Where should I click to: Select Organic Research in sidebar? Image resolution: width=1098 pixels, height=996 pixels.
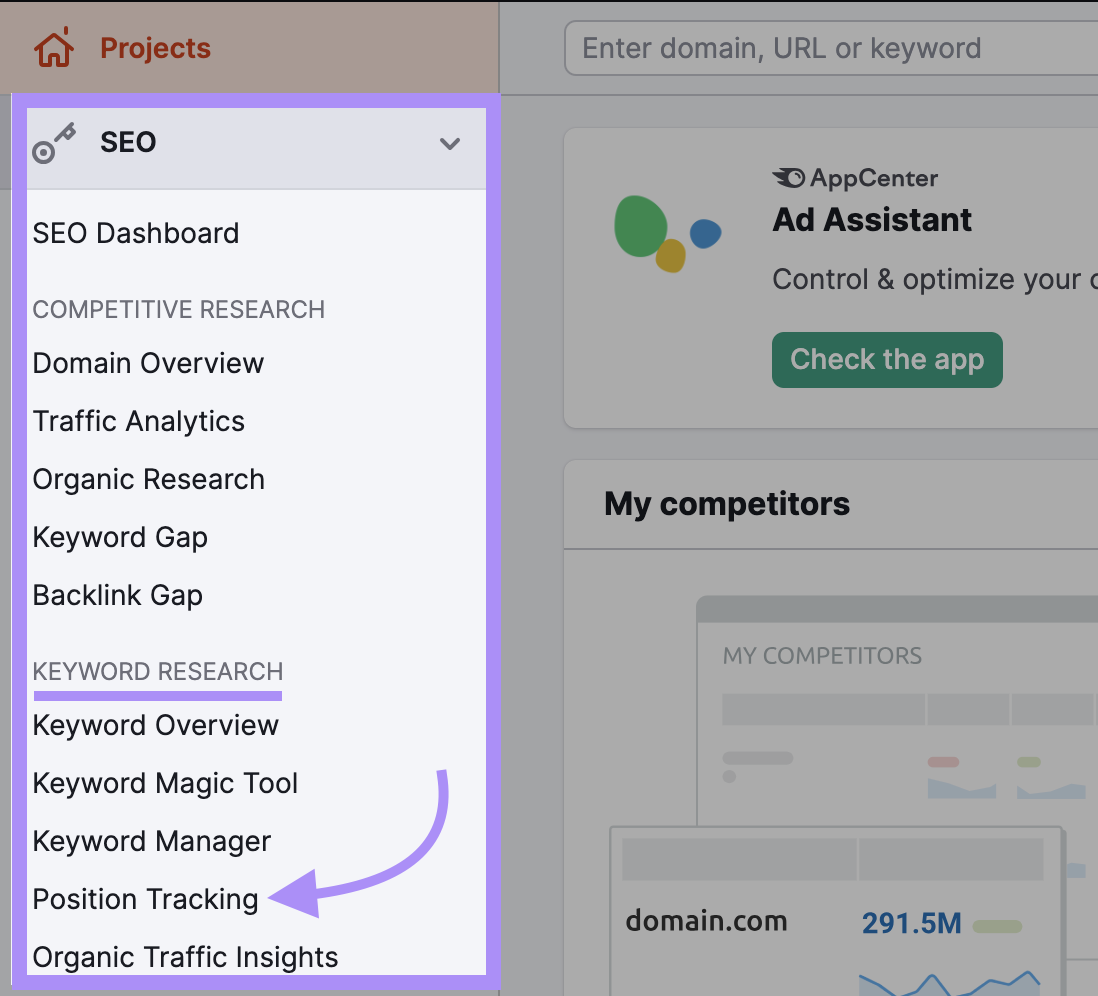tap(148, 479)
